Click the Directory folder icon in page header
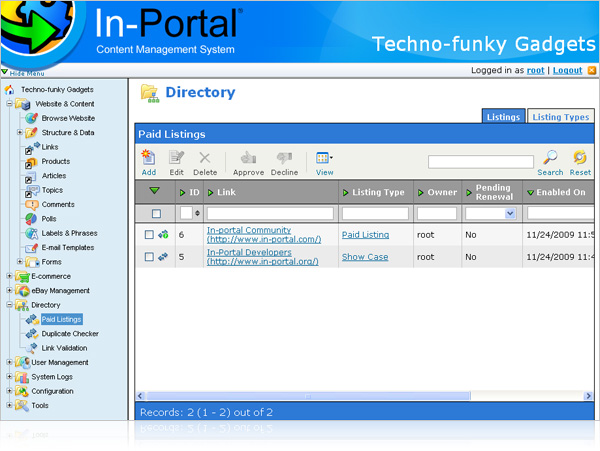The height and width of the screenshot is (451, 600). pos(150,93)
